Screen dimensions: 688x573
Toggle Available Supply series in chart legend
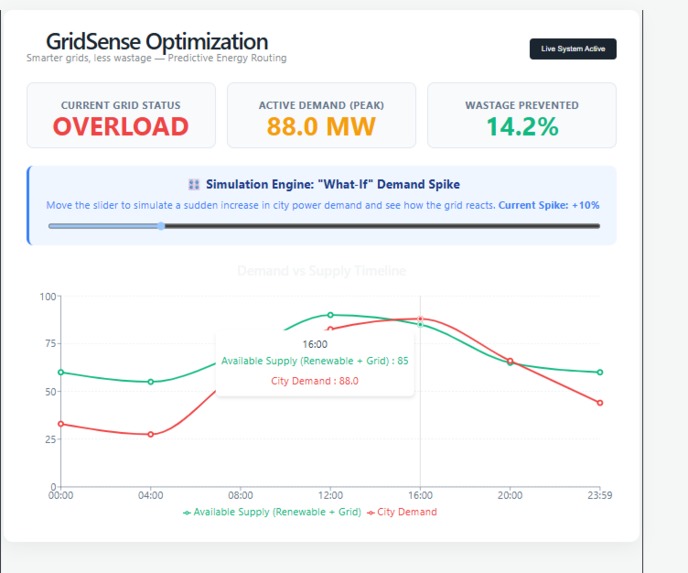click(272, 512)
